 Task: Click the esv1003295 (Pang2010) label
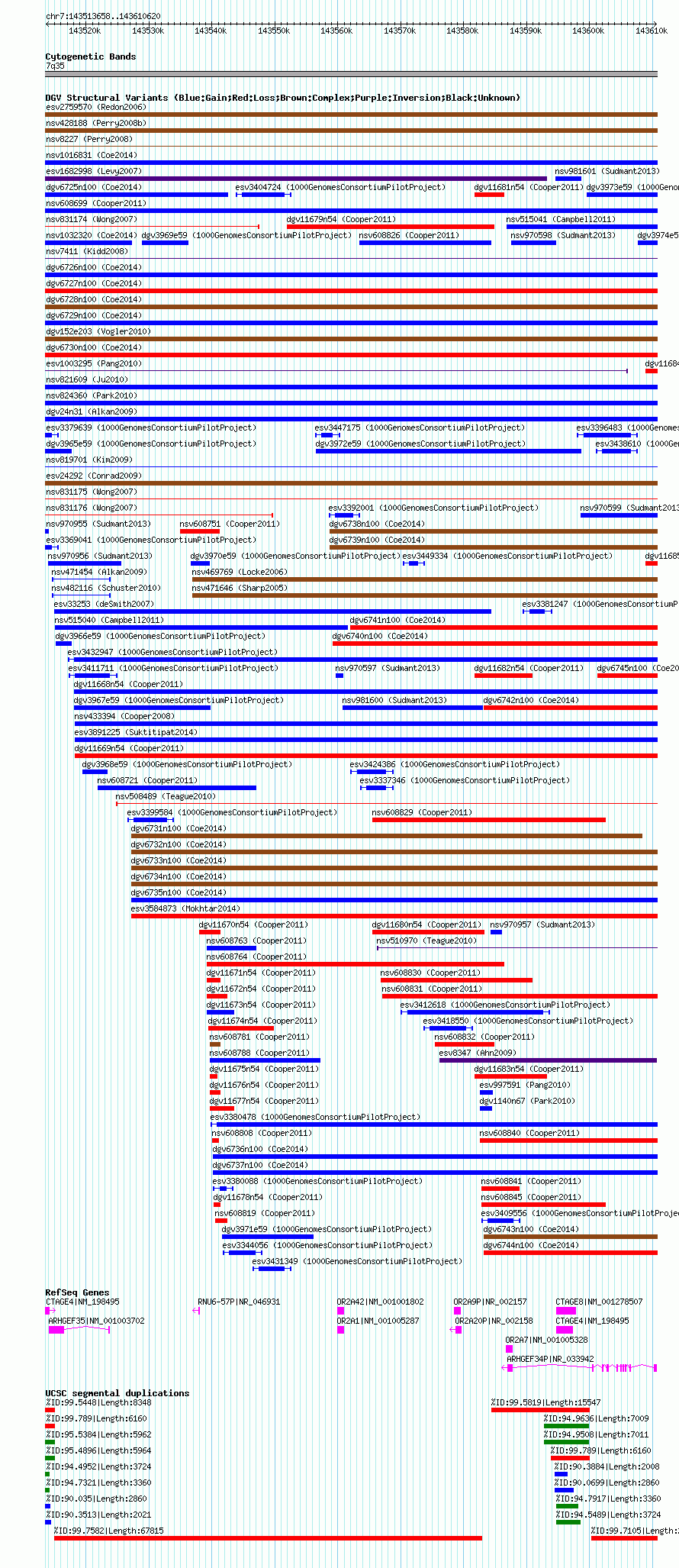click(x=93, y=363)
